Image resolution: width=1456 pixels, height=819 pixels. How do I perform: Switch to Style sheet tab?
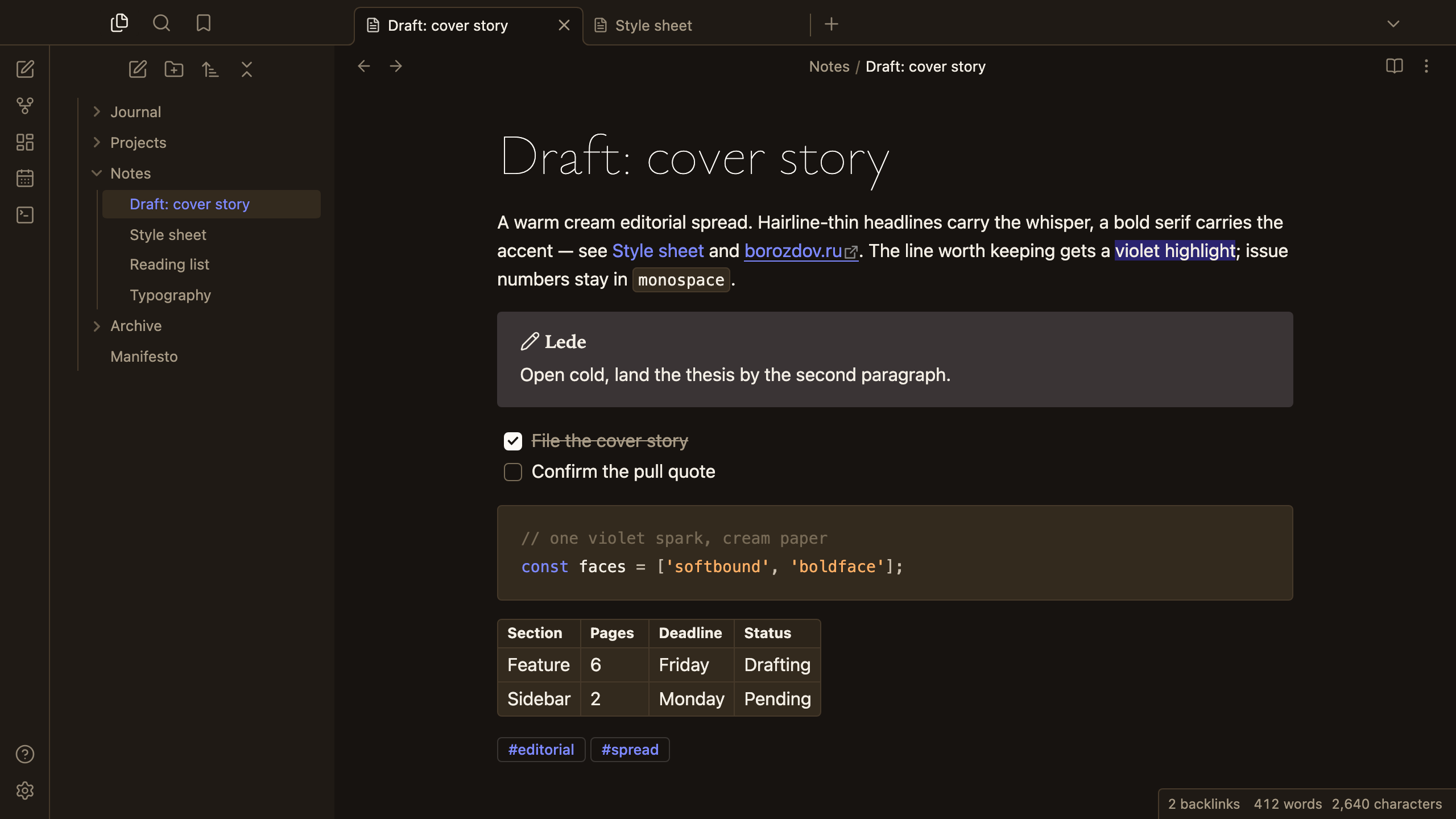point(697,26)
